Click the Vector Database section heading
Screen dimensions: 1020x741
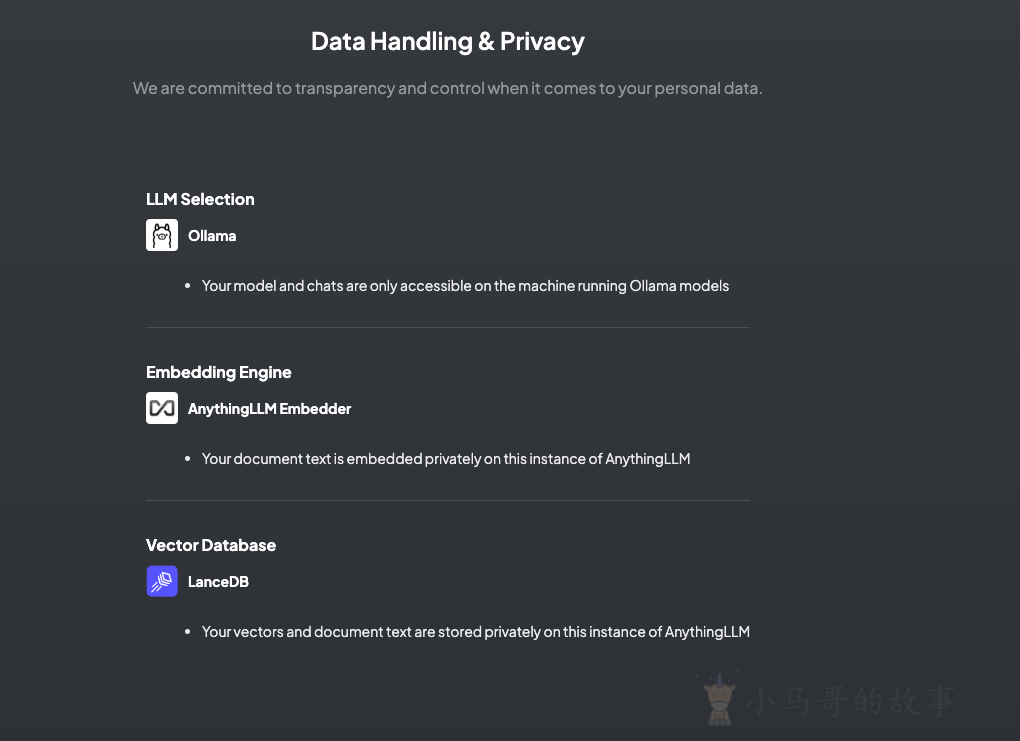coord(211,545)
